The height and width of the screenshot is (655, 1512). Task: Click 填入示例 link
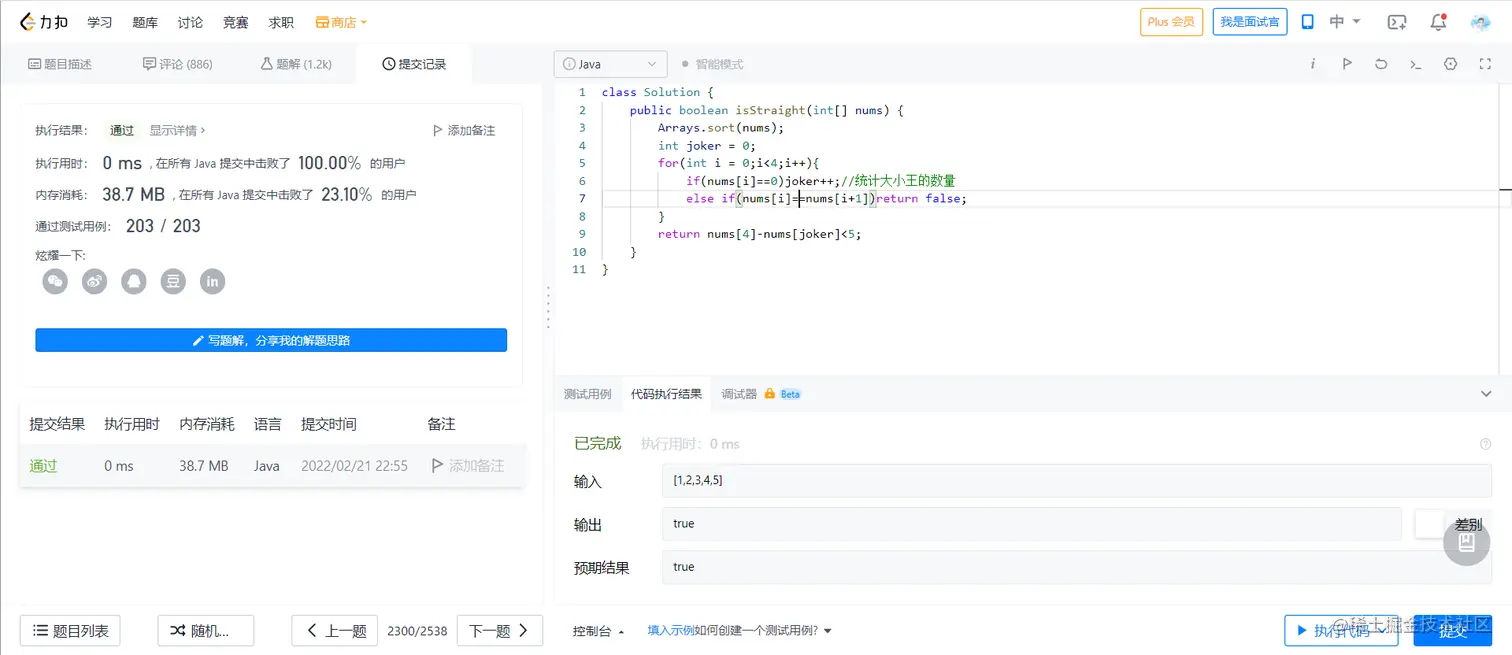671,631
